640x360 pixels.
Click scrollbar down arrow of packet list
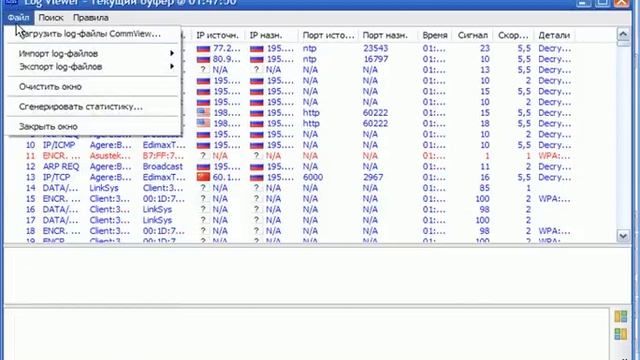click(623, 236)
